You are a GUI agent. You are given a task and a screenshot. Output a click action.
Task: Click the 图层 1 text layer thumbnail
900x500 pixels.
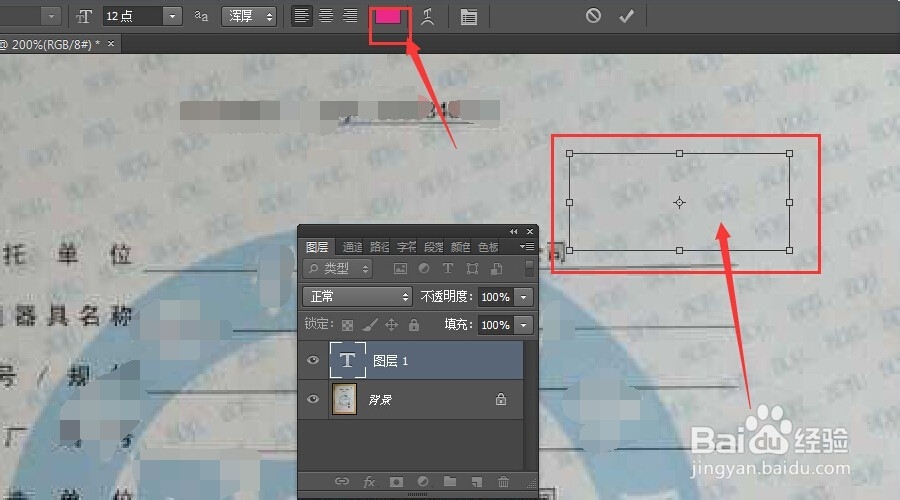click(347, 360)
